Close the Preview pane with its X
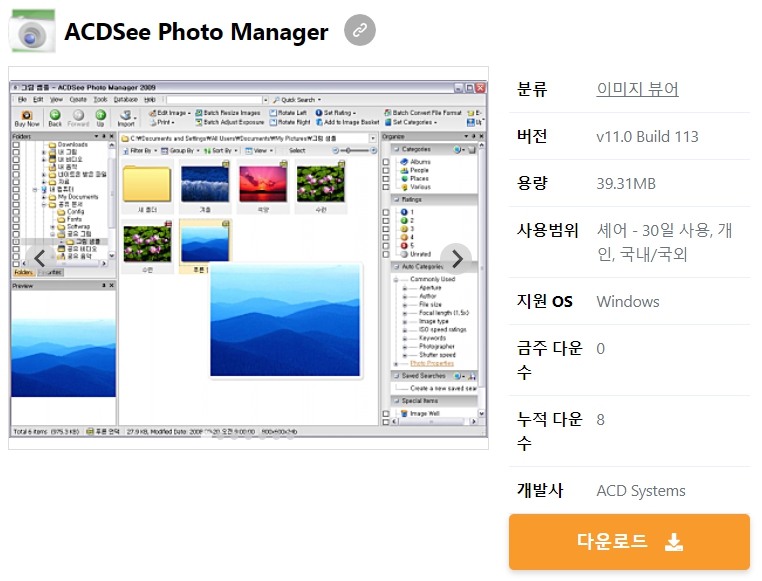 [x=112, y=286]
